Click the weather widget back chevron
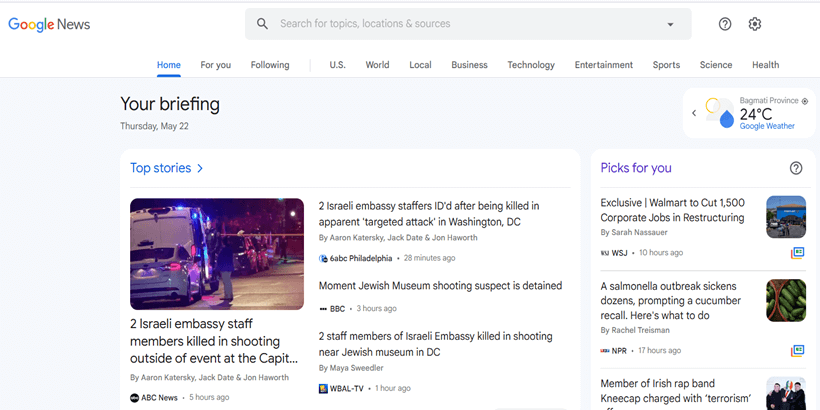 [x=694, y=113]
